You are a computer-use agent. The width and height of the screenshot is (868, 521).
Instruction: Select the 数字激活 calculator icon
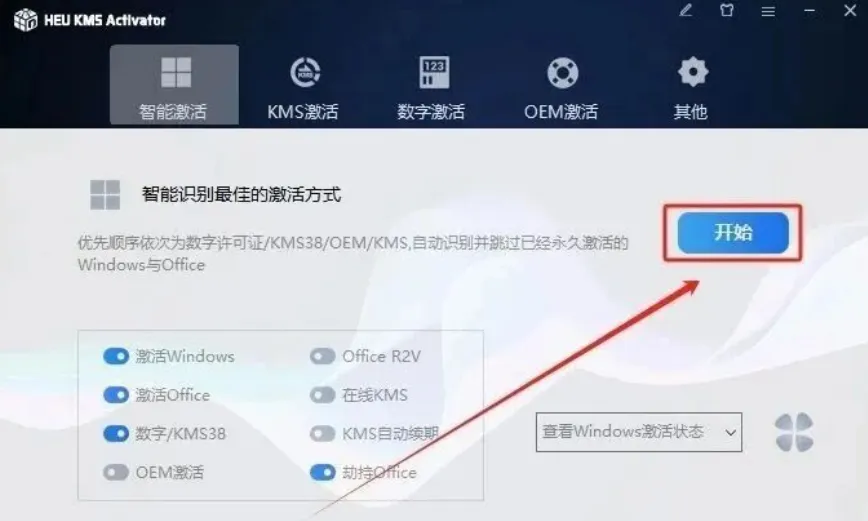434,72
